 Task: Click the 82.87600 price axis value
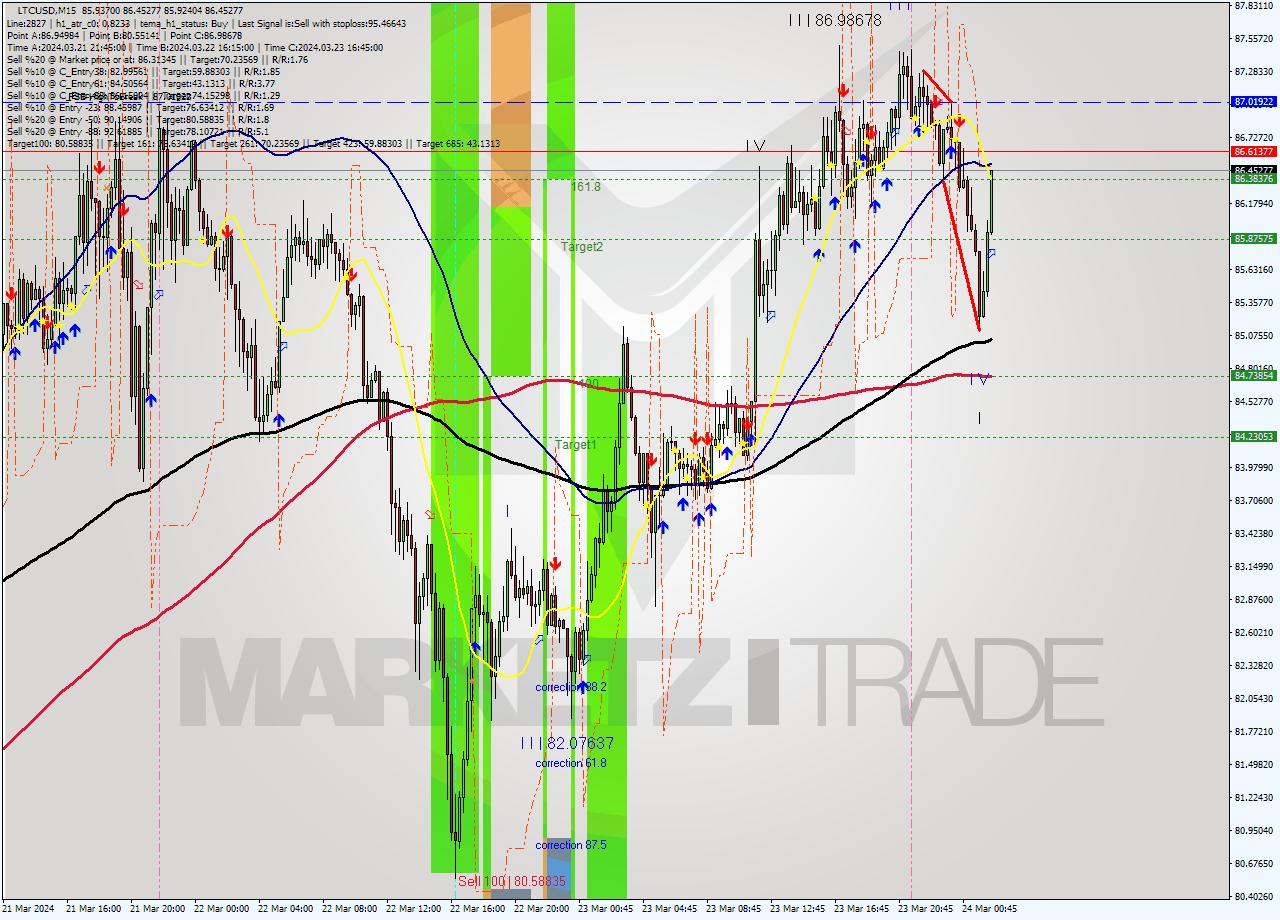[1254, 600]
